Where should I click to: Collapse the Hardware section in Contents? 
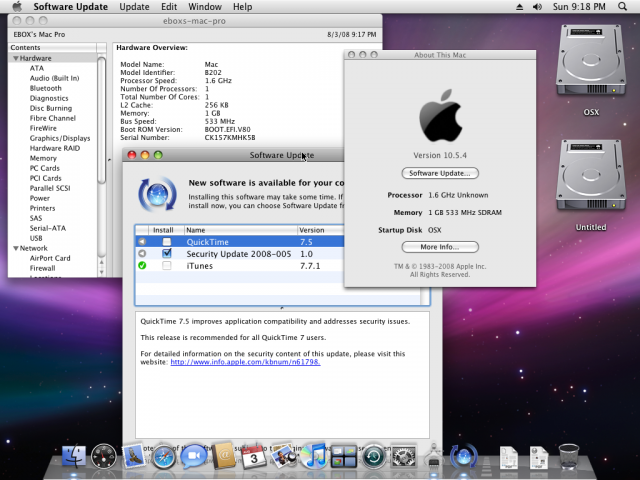(x=16, y=58)
